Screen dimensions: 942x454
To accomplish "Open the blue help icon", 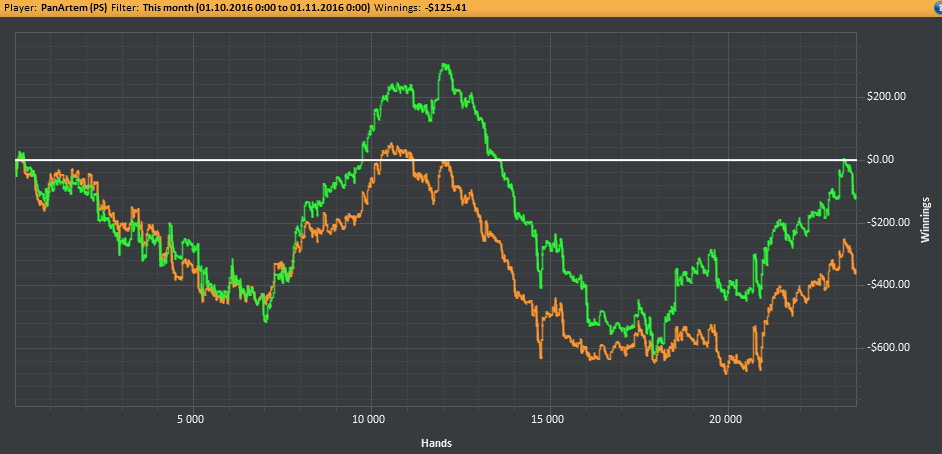I will pos(937,7).
